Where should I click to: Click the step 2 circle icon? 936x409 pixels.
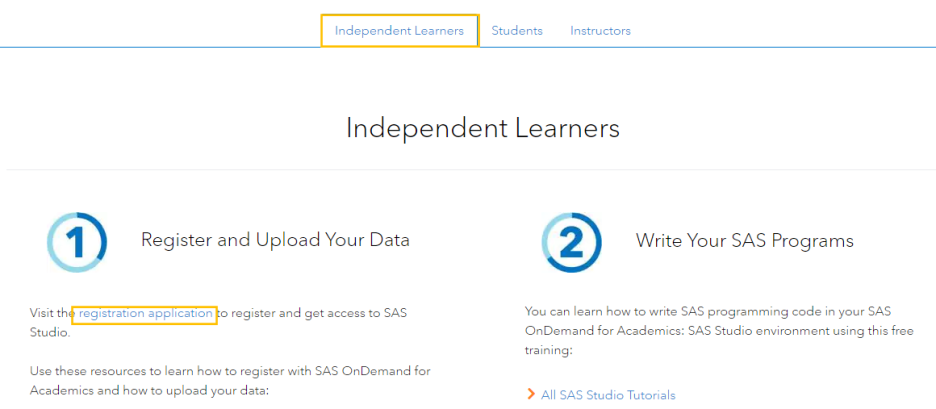pyautogui.click(x=571, y=242)
